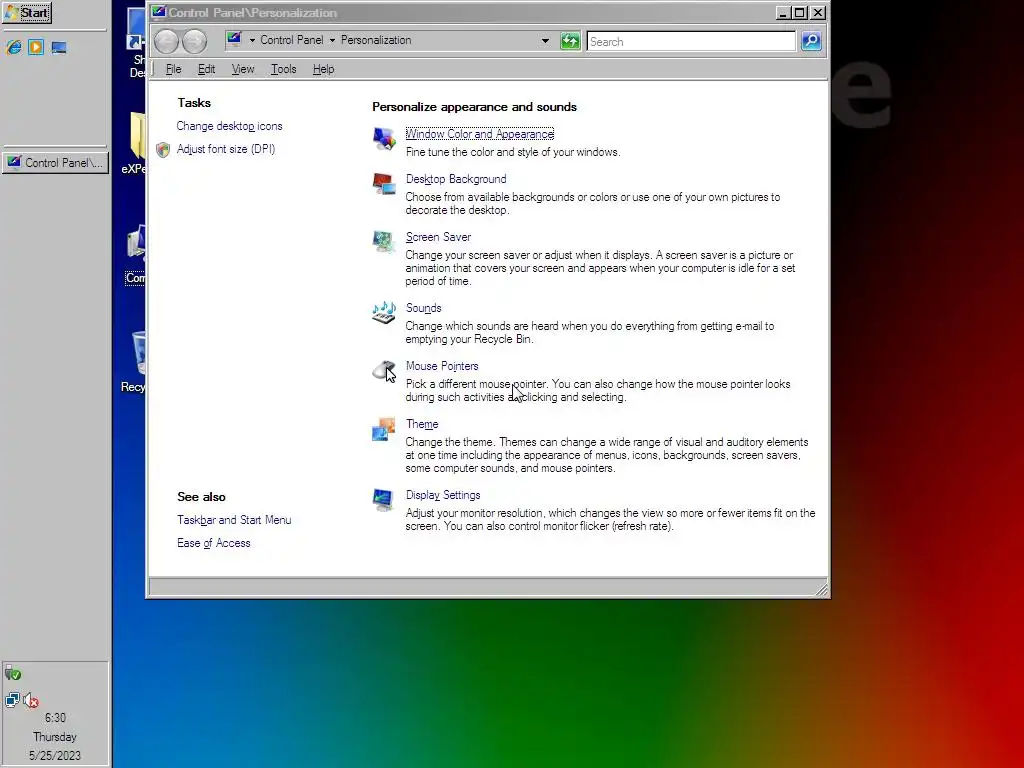The height and width of the screenshot is (768, 1024).
Task: Open the Window Color and Appearance link
Action: click(x=480, y=134)
